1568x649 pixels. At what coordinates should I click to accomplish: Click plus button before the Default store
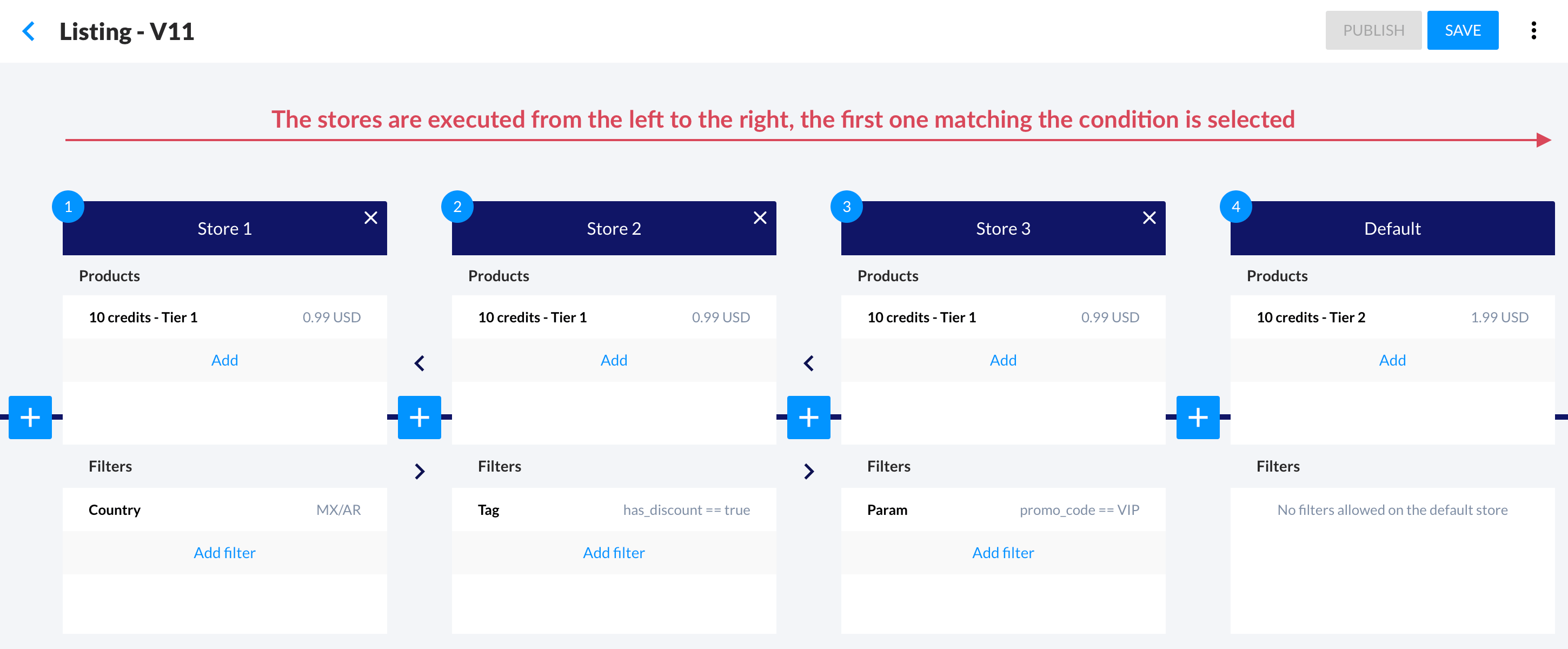pyautogui.click(x=1197, y=418)
